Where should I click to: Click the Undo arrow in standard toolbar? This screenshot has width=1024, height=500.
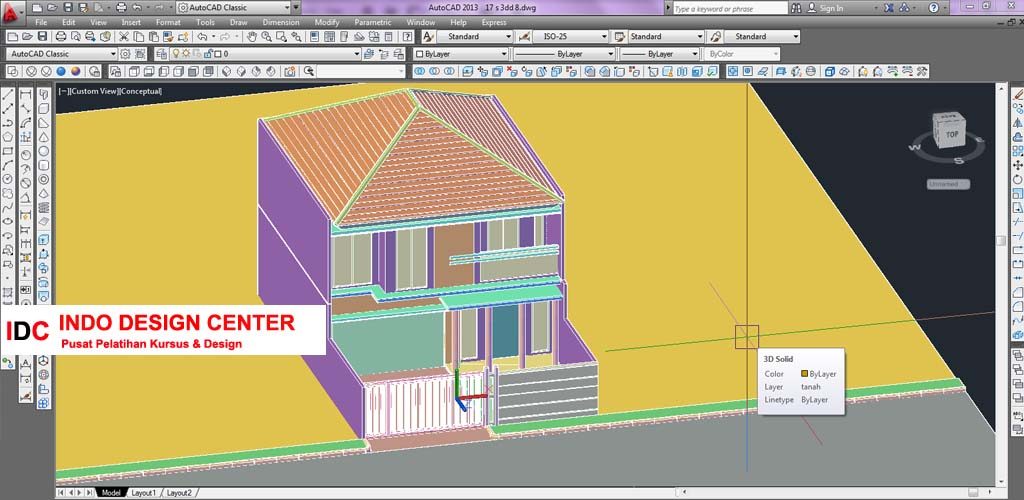pos(202,37)
